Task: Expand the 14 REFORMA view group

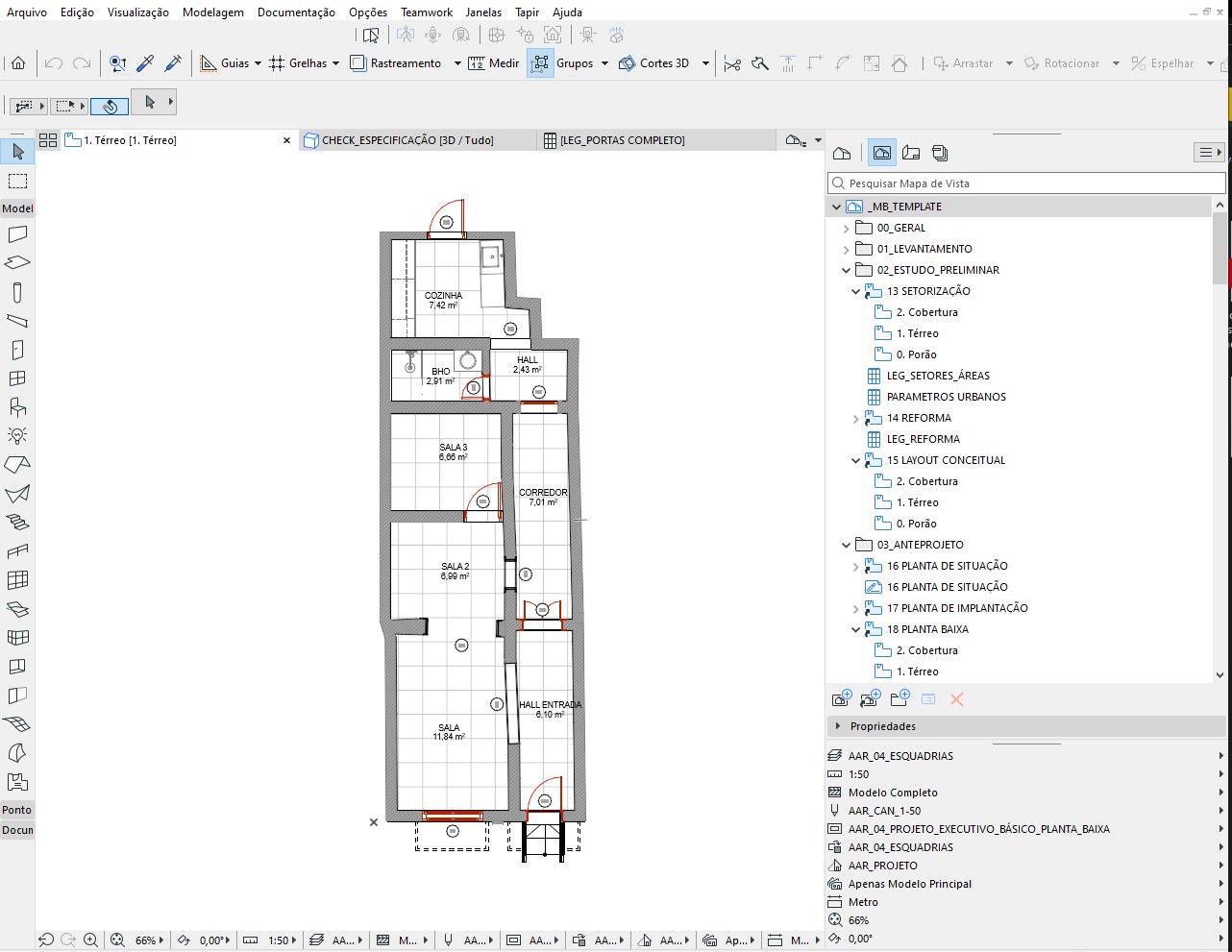Action: click(856, 418)
